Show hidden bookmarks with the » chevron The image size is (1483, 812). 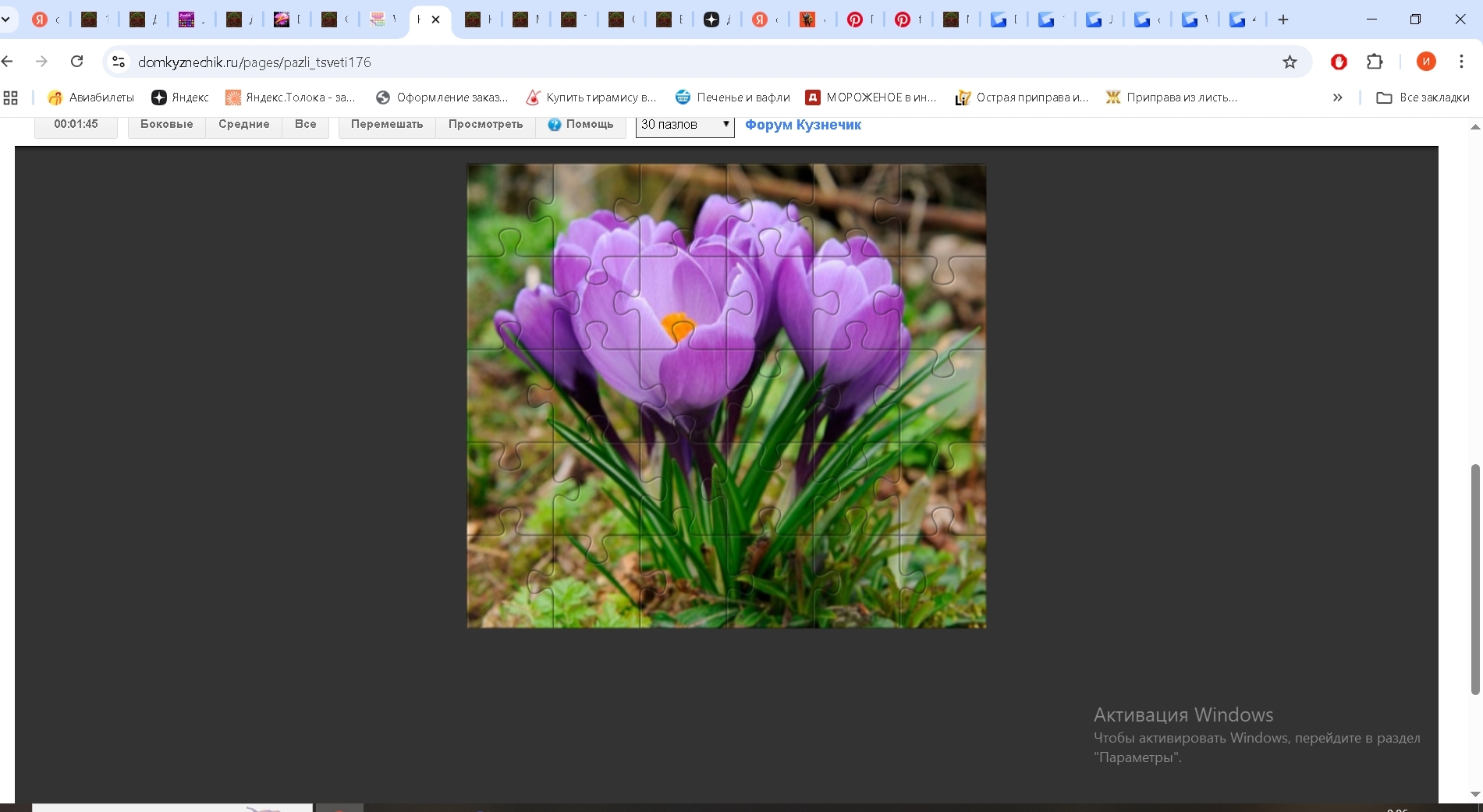tap(1337, 98)
